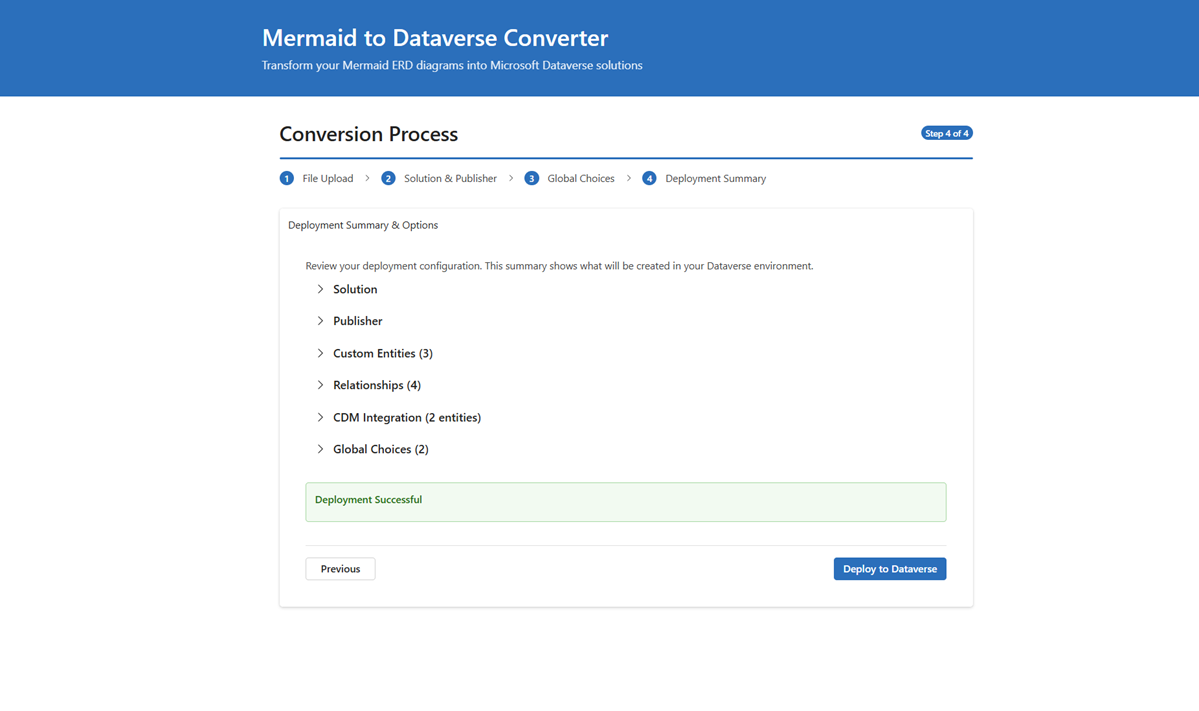Select the Global Choices step label
Screen dimensions: 1199x711
point(580,177)
